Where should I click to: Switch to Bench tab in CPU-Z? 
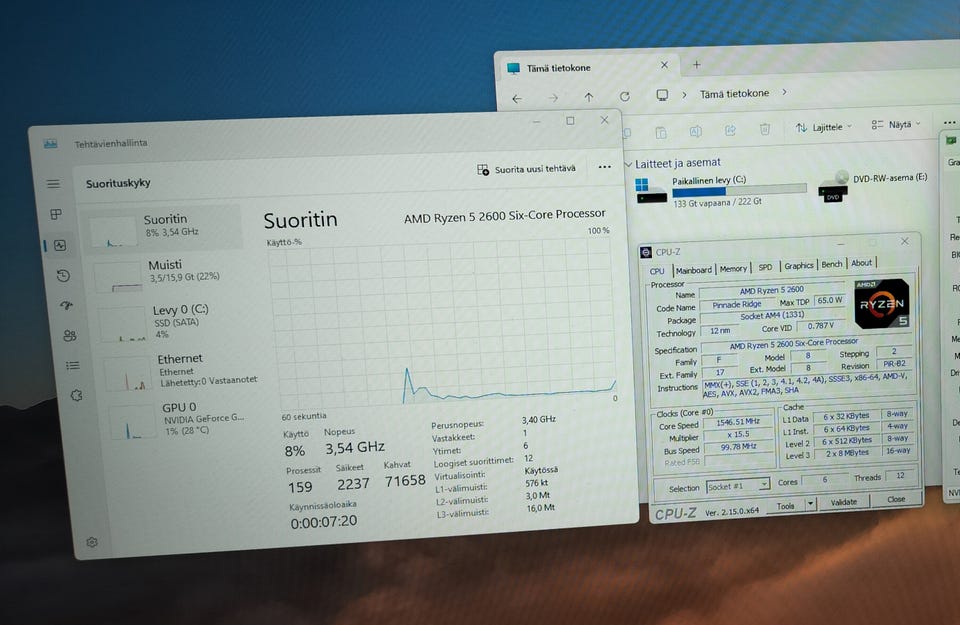click(831, 264)
